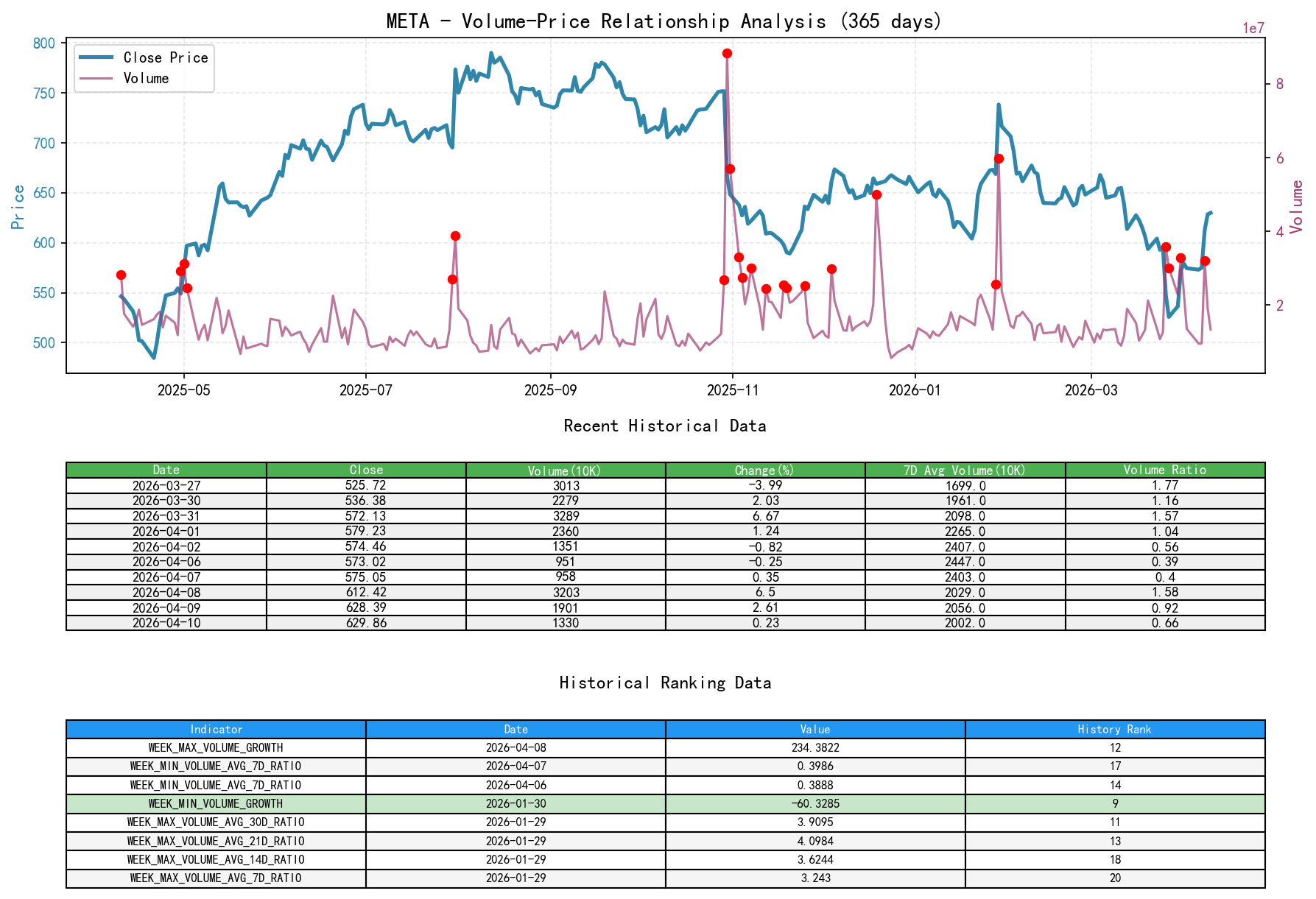Click the volume value 951
Image resolution: width=1316 pixels, height=899 pixels.
pos(566,562)
